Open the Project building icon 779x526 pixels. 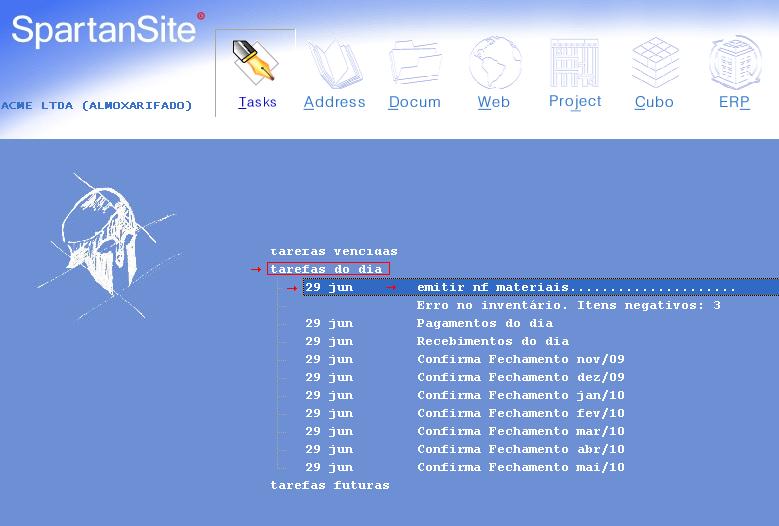(575, 62)
